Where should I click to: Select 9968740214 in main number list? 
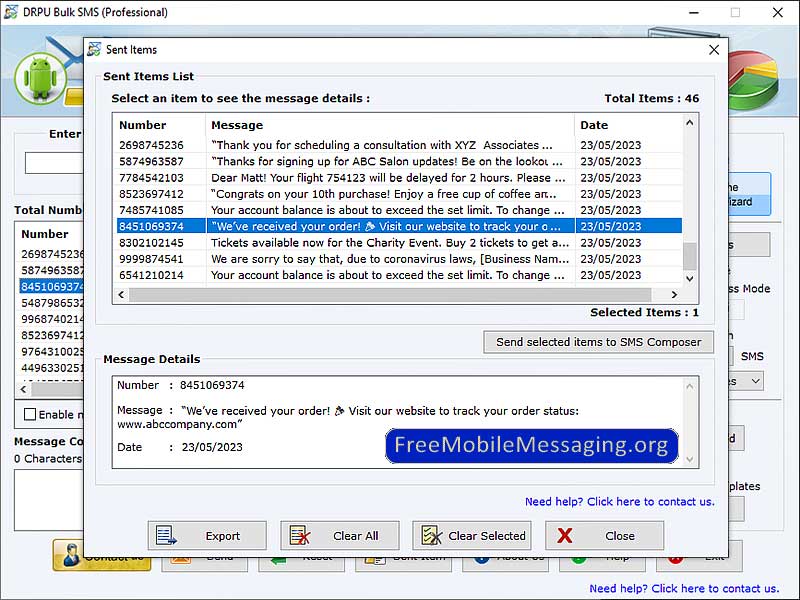(52, 319)
